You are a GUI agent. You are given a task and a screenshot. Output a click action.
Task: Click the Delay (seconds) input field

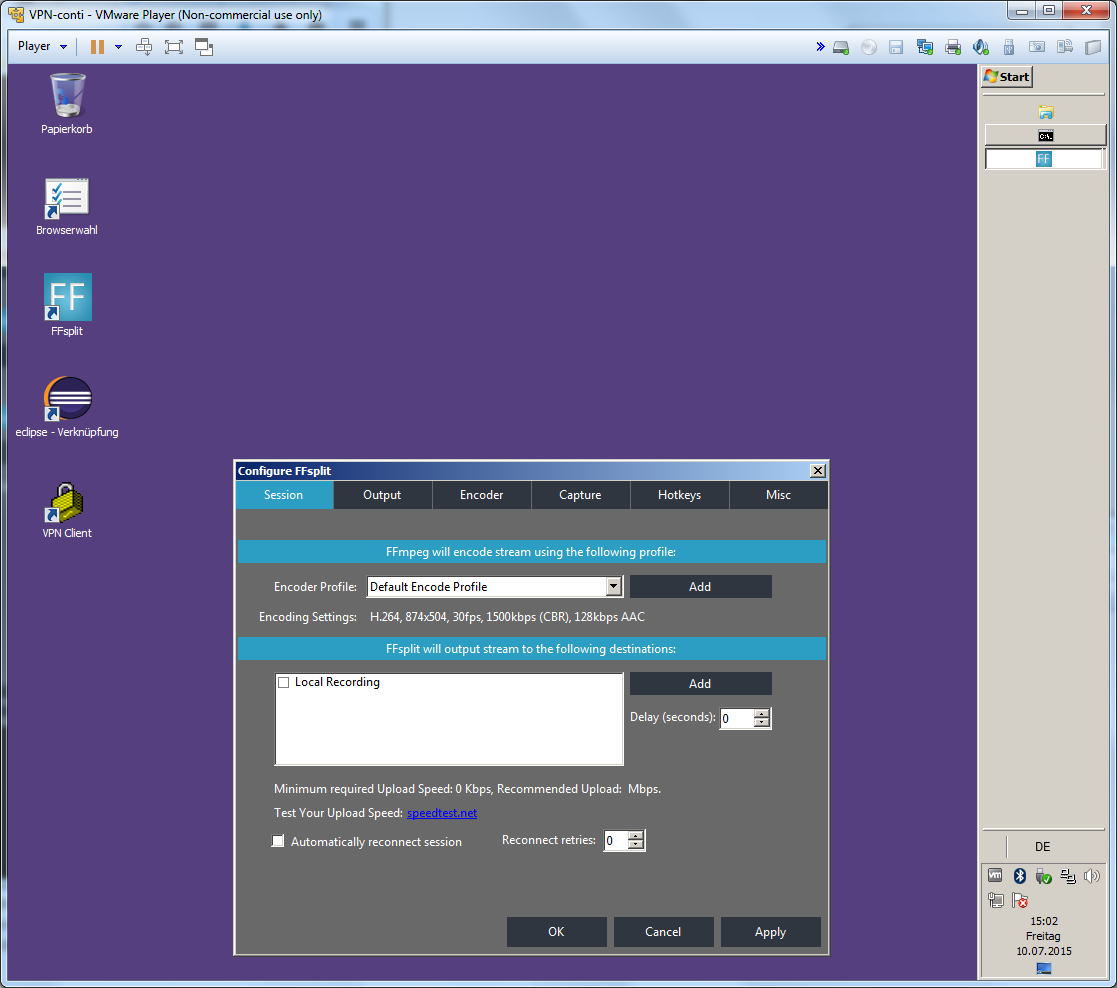tap(737, 718)
